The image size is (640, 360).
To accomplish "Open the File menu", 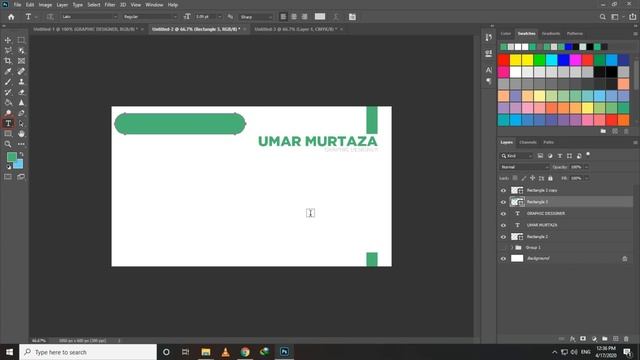I will pyautogui.click(x=17, y=5).
